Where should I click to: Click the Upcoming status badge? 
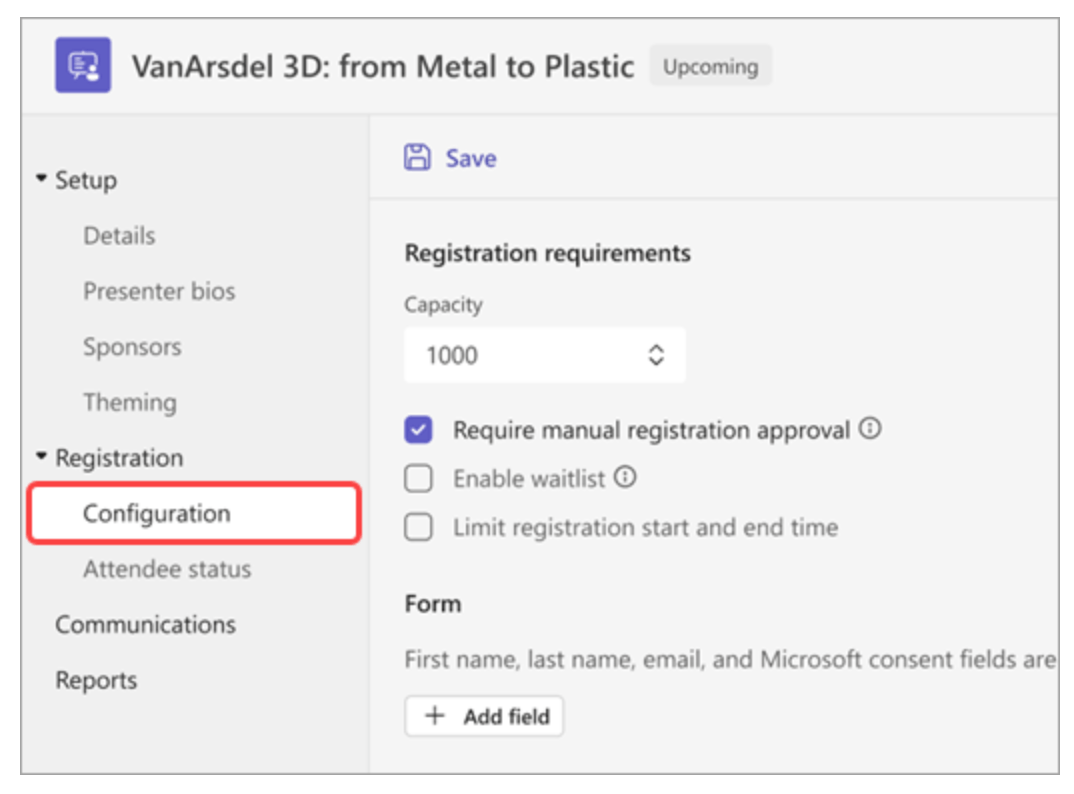coord(710,66)
